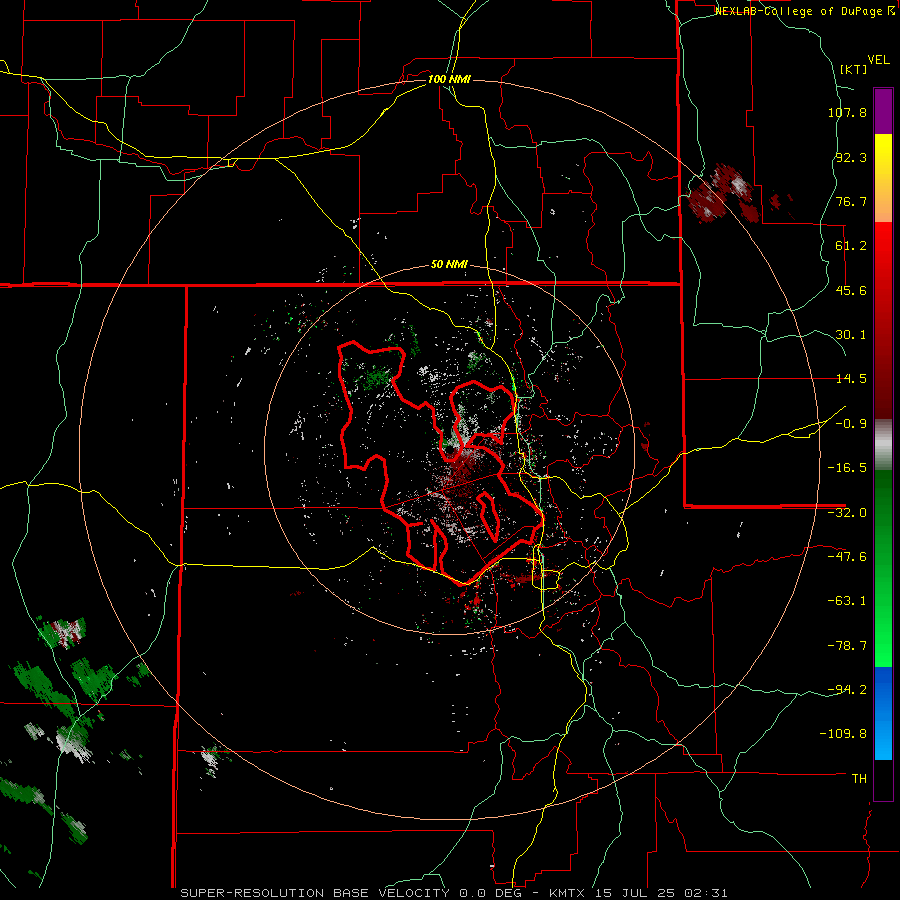Select the 45.6 knot scale value
This screenshot has height=900, width=900.
click(851, 290)
